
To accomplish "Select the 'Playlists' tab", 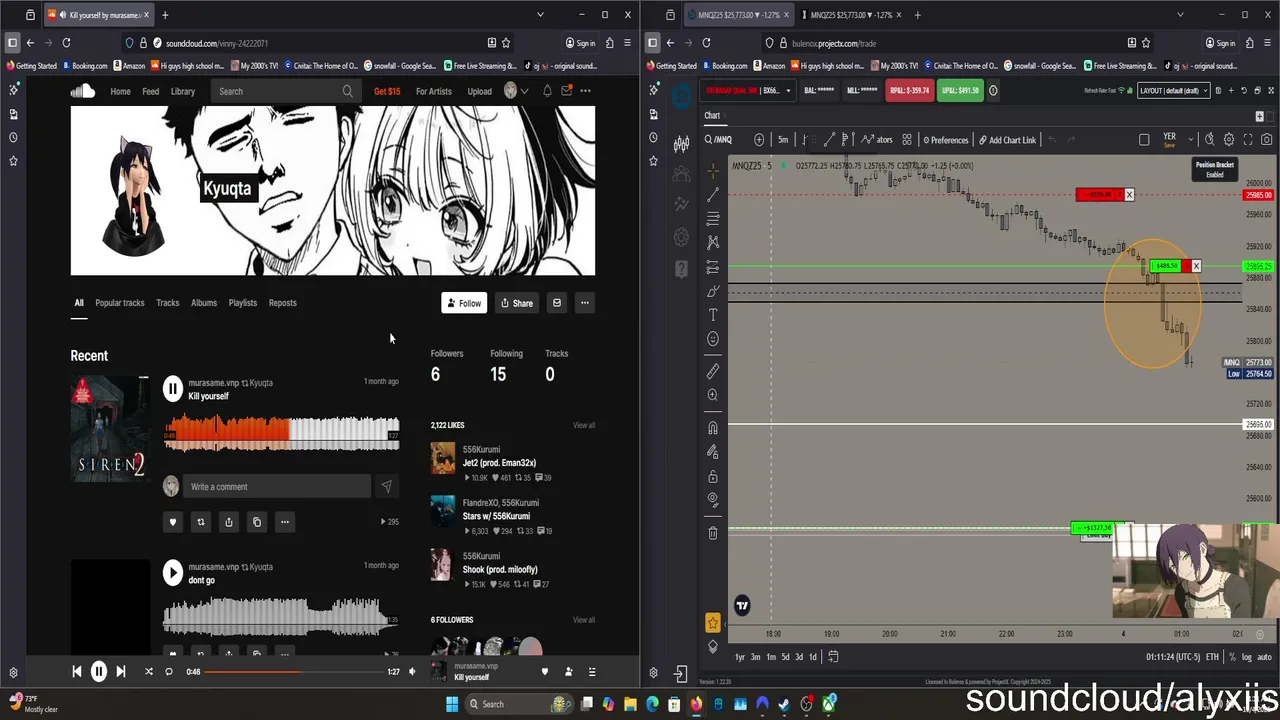I will [242, 303].
